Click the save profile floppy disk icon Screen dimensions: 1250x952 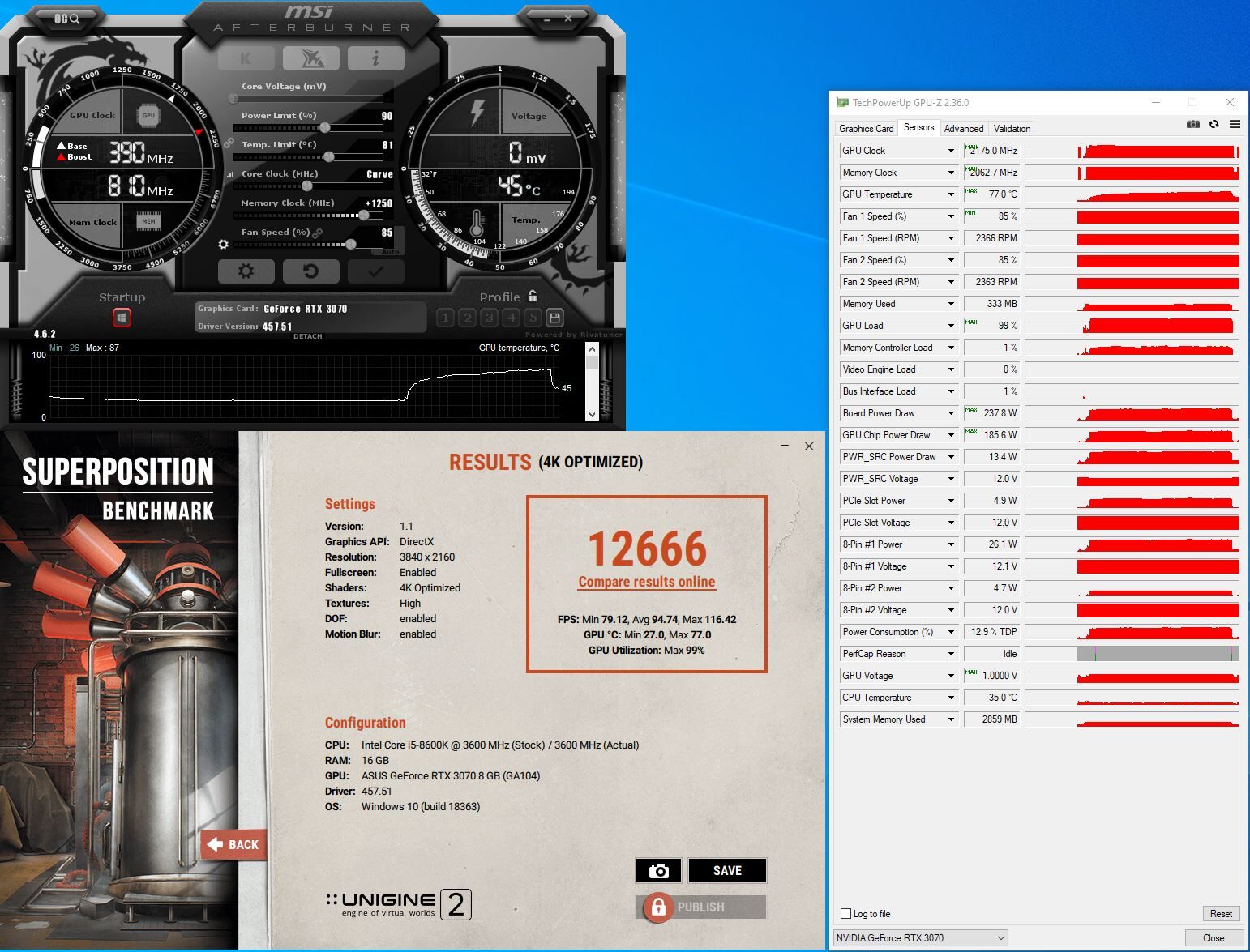554,318
